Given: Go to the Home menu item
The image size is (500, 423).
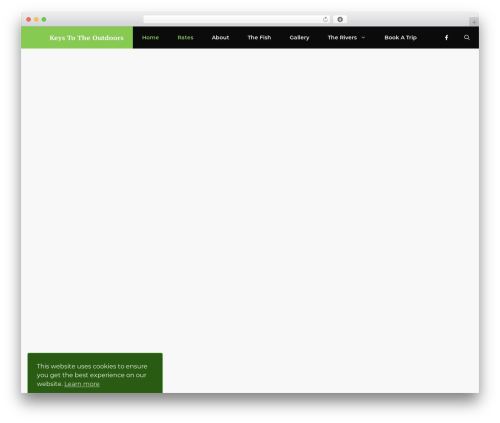Looking at the screenshot, I should pyautogui.click(x=150, y=38).
